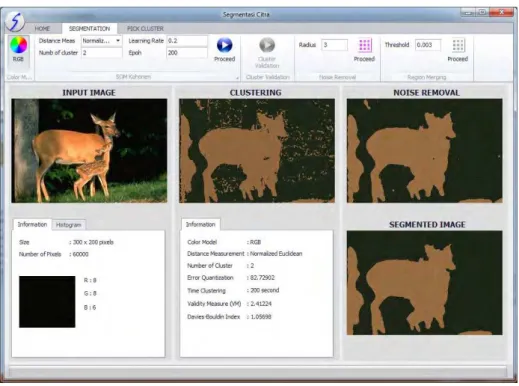Click the Epoh value field

click(x=187, y=53)
